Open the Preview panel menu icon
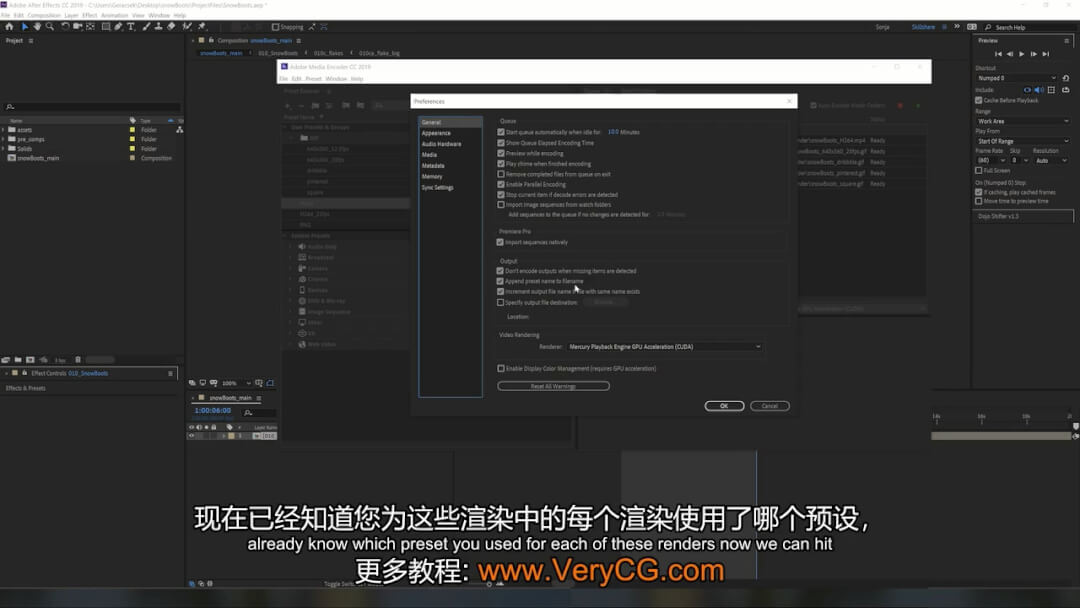 click(1067, 41)
